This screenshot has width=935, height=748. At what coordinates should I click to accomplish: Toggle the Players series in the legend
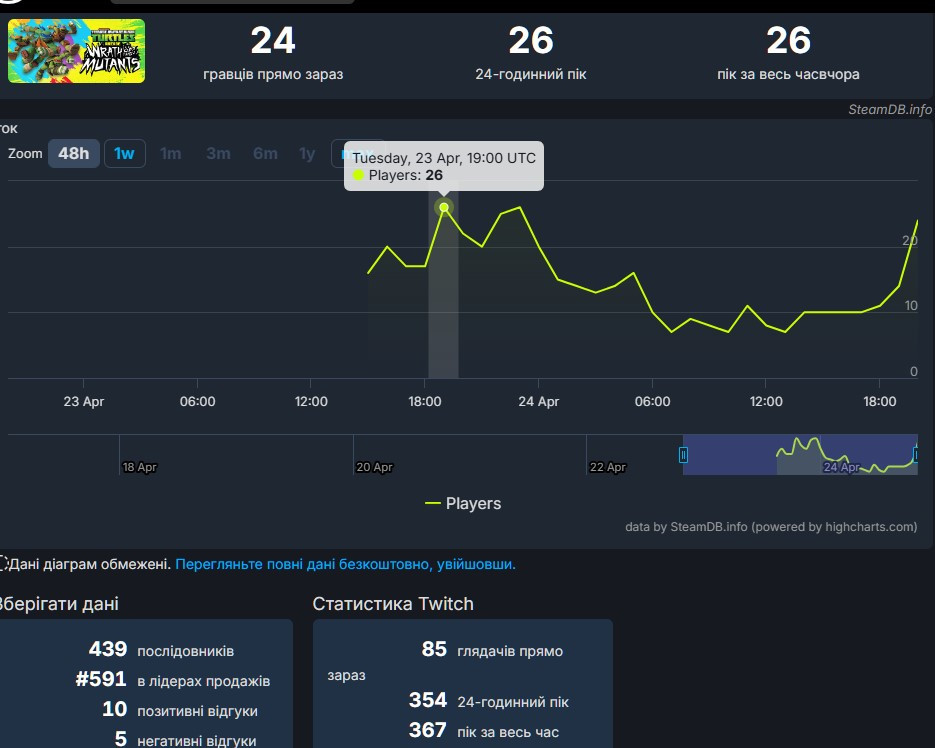tap(463, 503)
